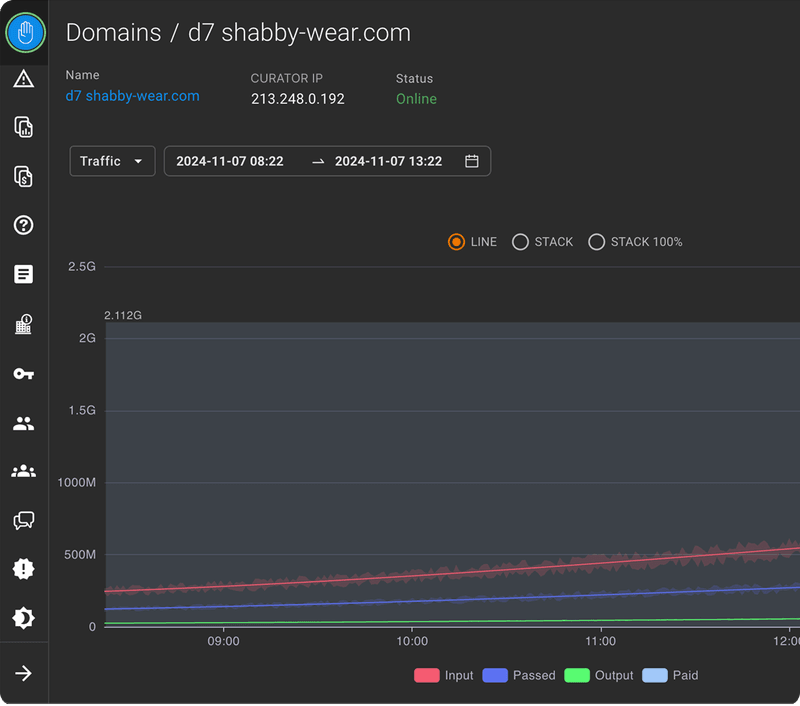Open the reports chart document icon

click(23, 127)
